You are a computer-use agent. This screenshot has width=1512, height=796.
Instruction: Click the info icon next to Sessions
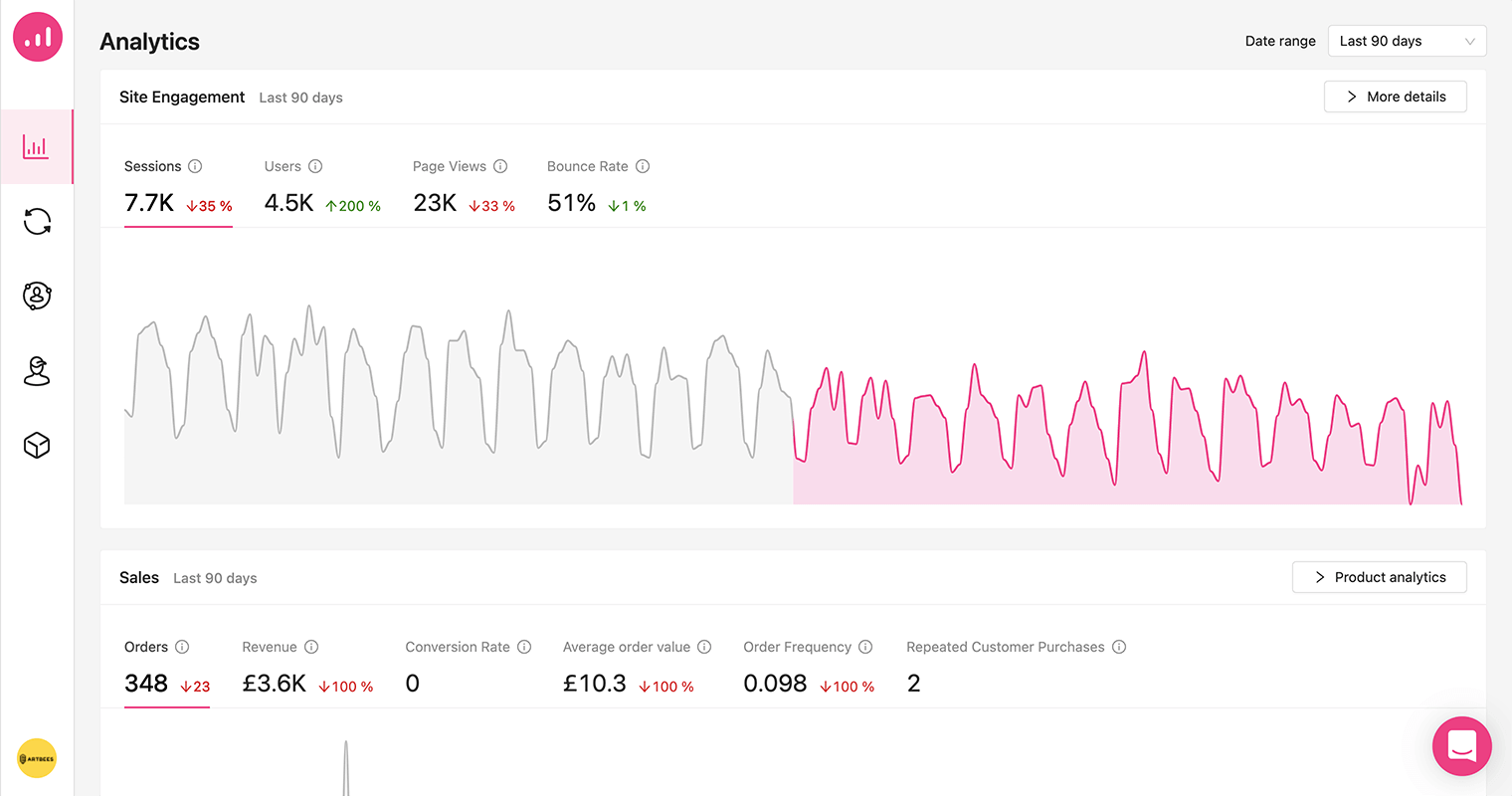pyautogui.click(x=195, y=166)
